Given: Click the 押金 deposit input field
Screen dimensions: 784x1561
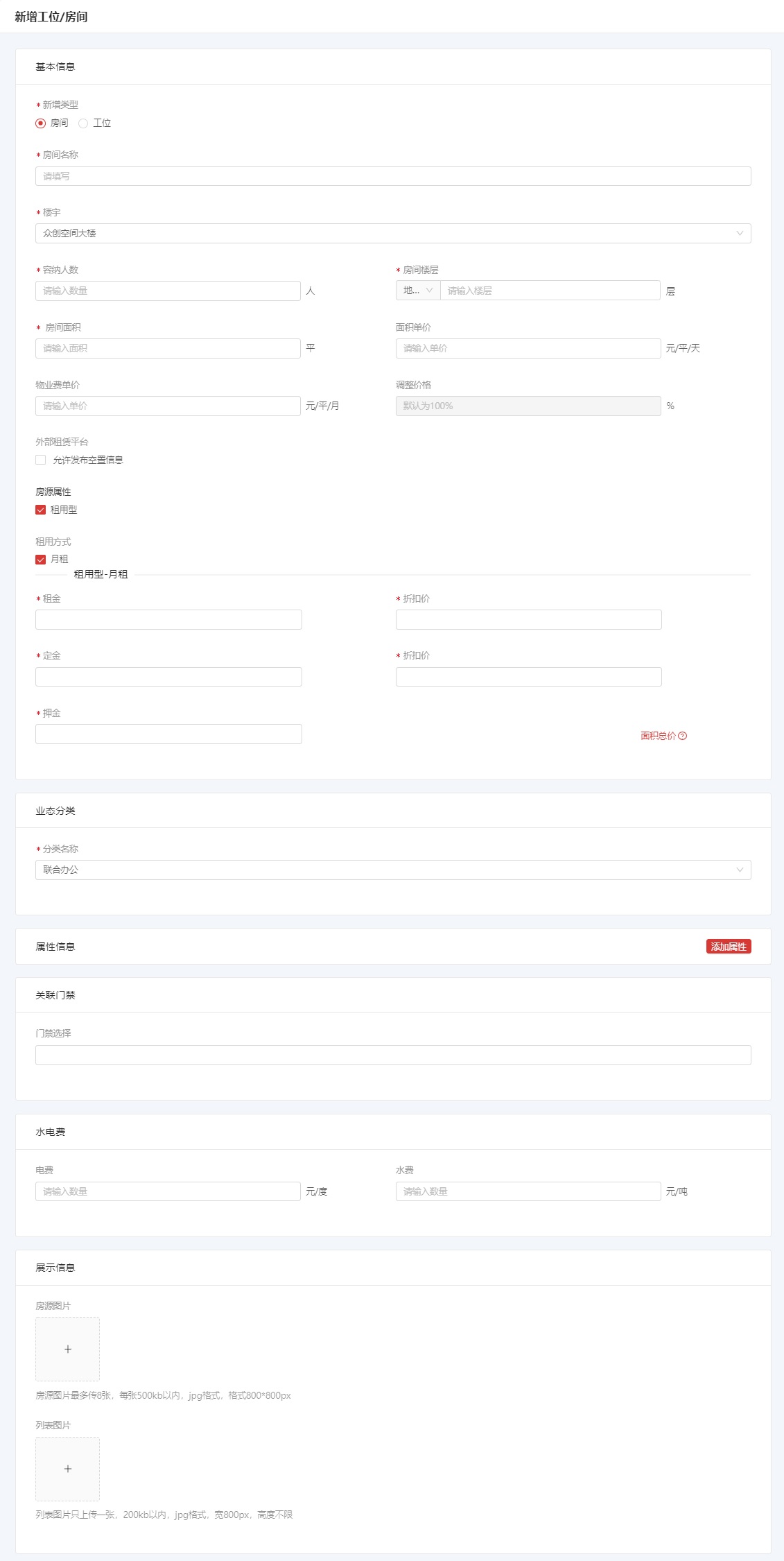Looking at the screenshot, I should click(x=168, y=734).
